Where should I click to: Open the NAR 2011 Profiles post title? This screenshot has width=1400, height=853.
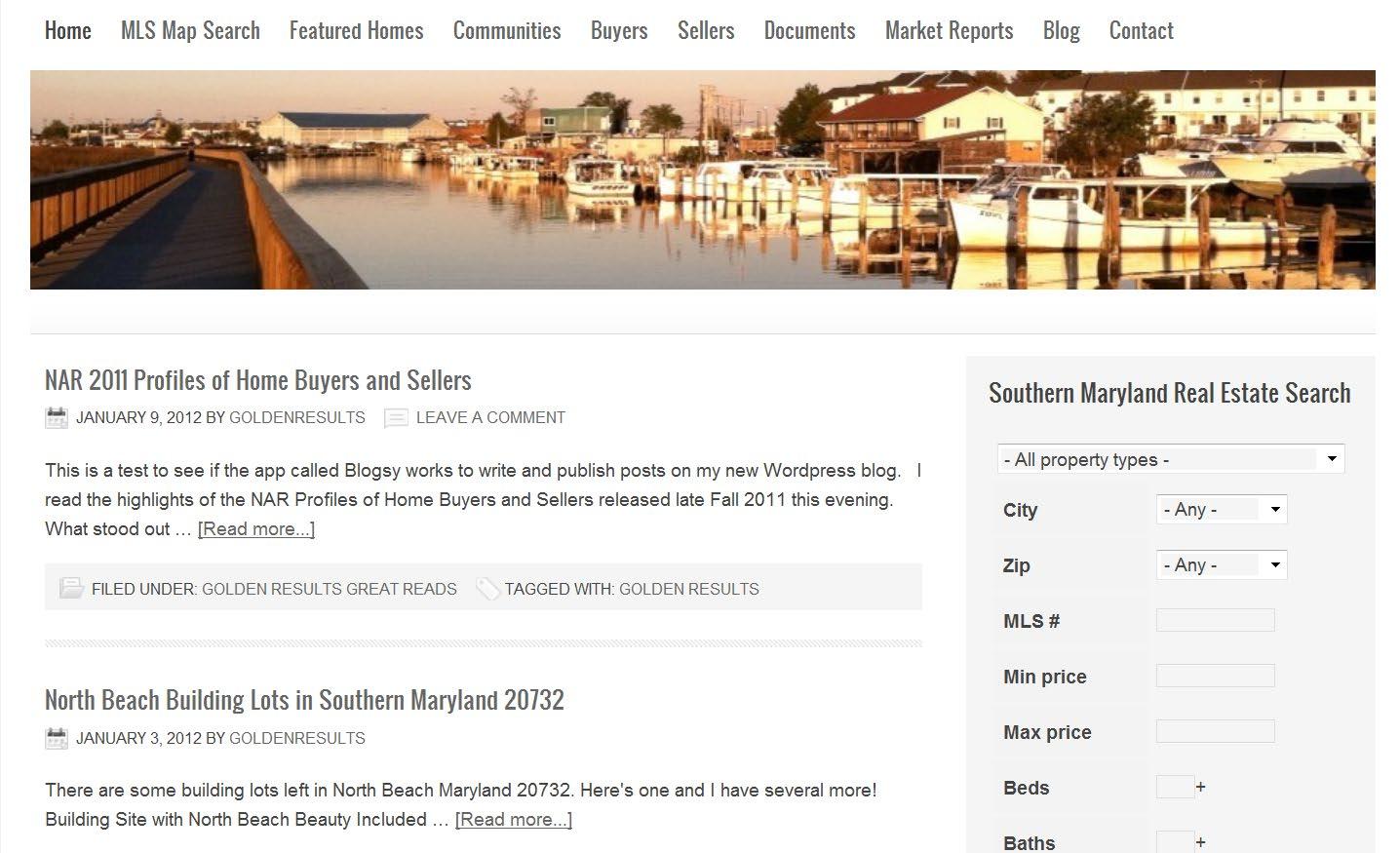(258, 380)
